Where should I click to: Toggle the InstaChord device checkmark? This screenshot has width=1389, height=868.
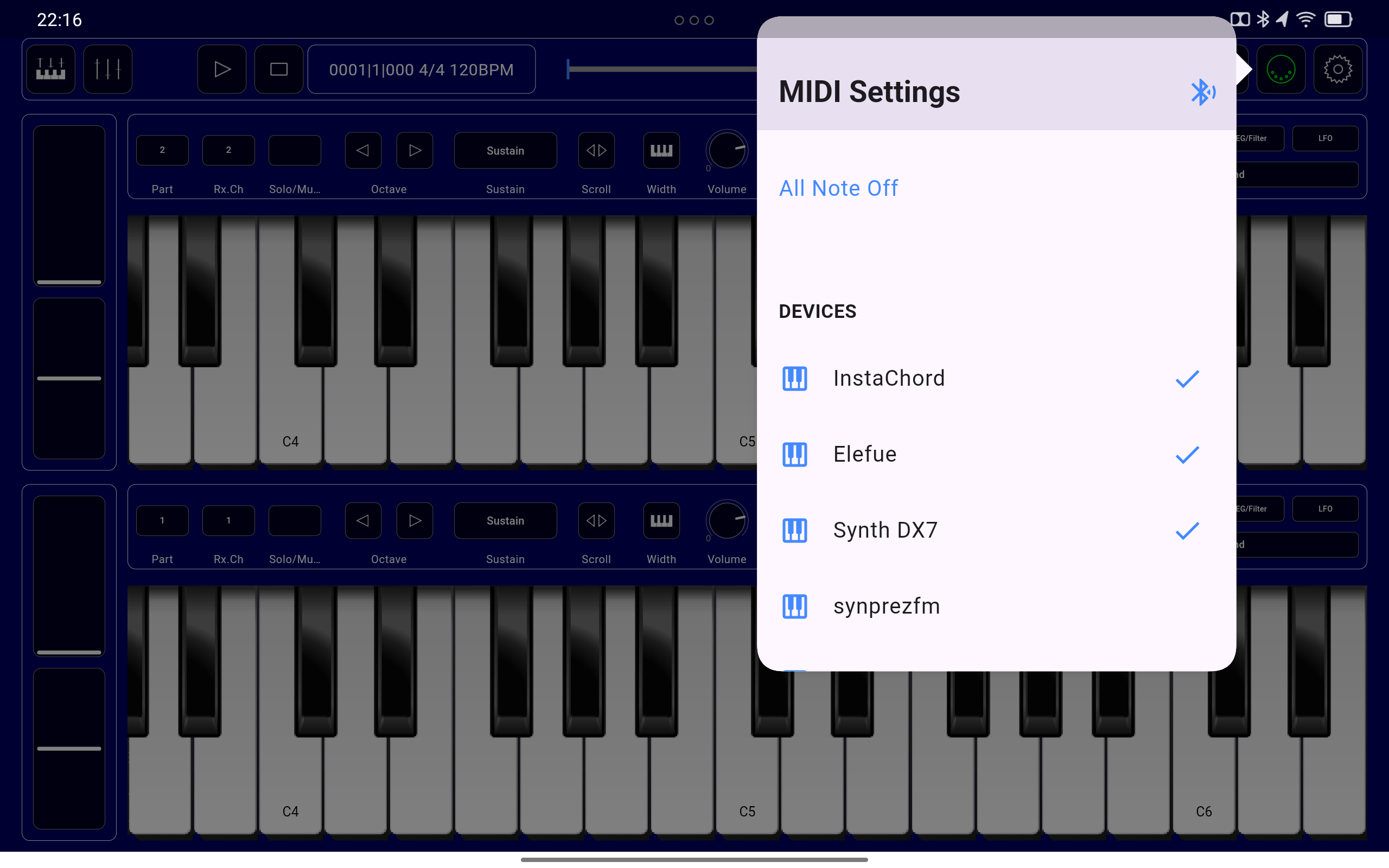pyautogui.click(x=1187, y=379)
